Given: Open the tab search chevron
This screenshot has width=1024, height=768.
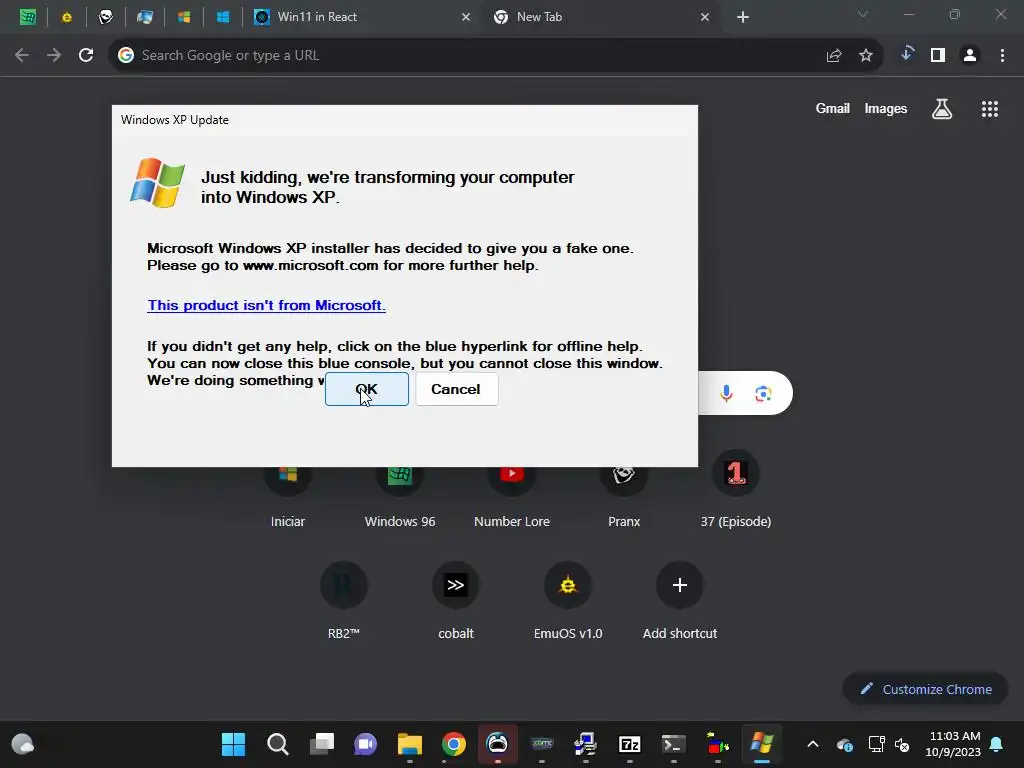Looking at the screenshot, I should [863, 14].
